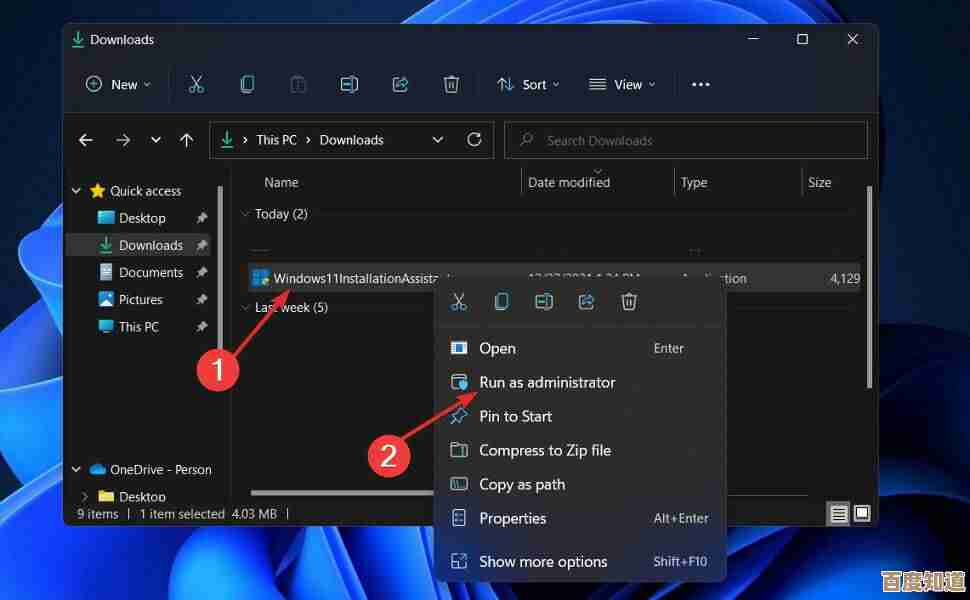Go back using the back arrow
Screen dimensions: 970x600
coord(86,140)
